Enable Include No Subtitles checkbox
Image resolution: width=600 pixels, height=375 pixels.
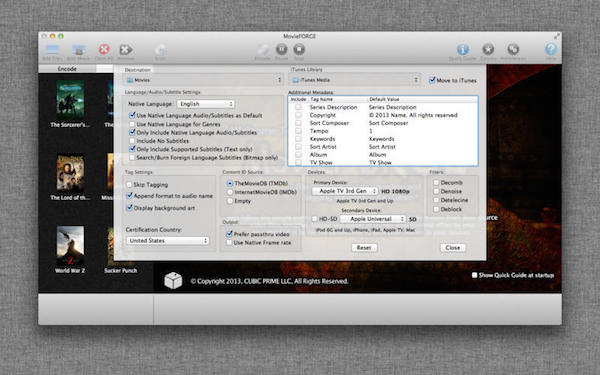[x=132, y=141]
